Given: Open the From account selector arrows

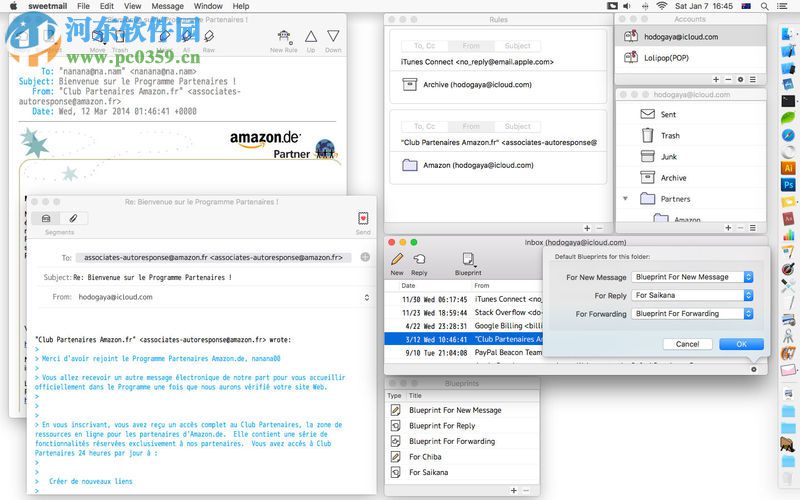Looking at the screenshot, I should [x=366, y=297].
